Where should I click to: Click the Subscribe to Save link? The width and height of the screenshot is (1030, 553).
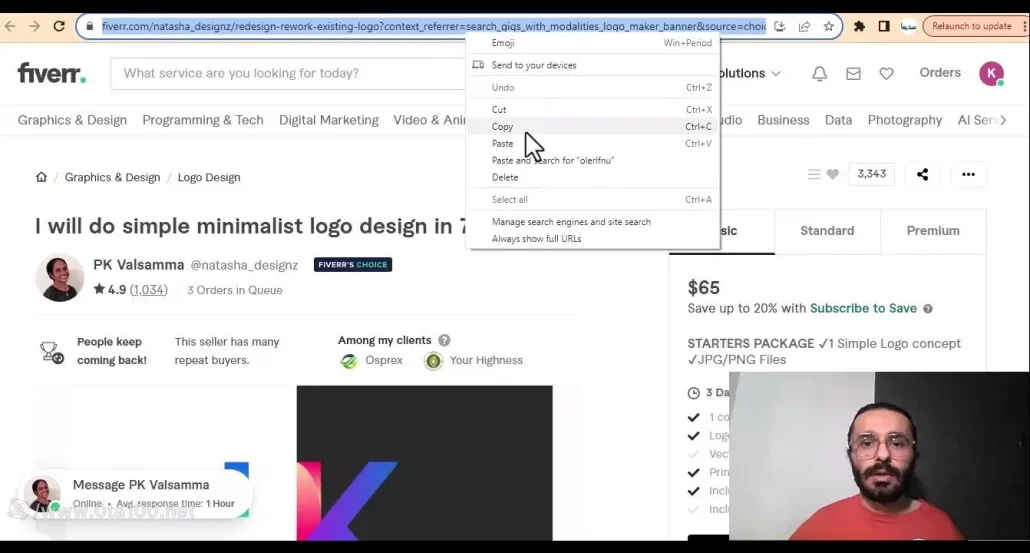863,308
